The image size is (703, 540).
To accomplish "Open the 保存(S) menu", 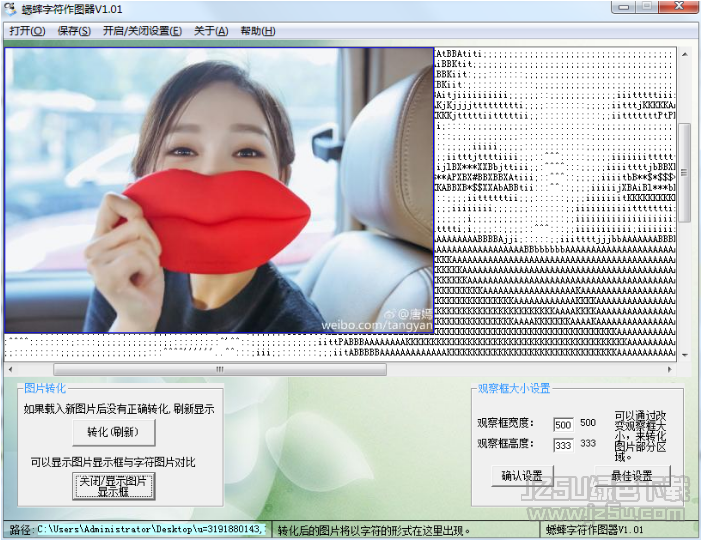I will tap(74, 31).
